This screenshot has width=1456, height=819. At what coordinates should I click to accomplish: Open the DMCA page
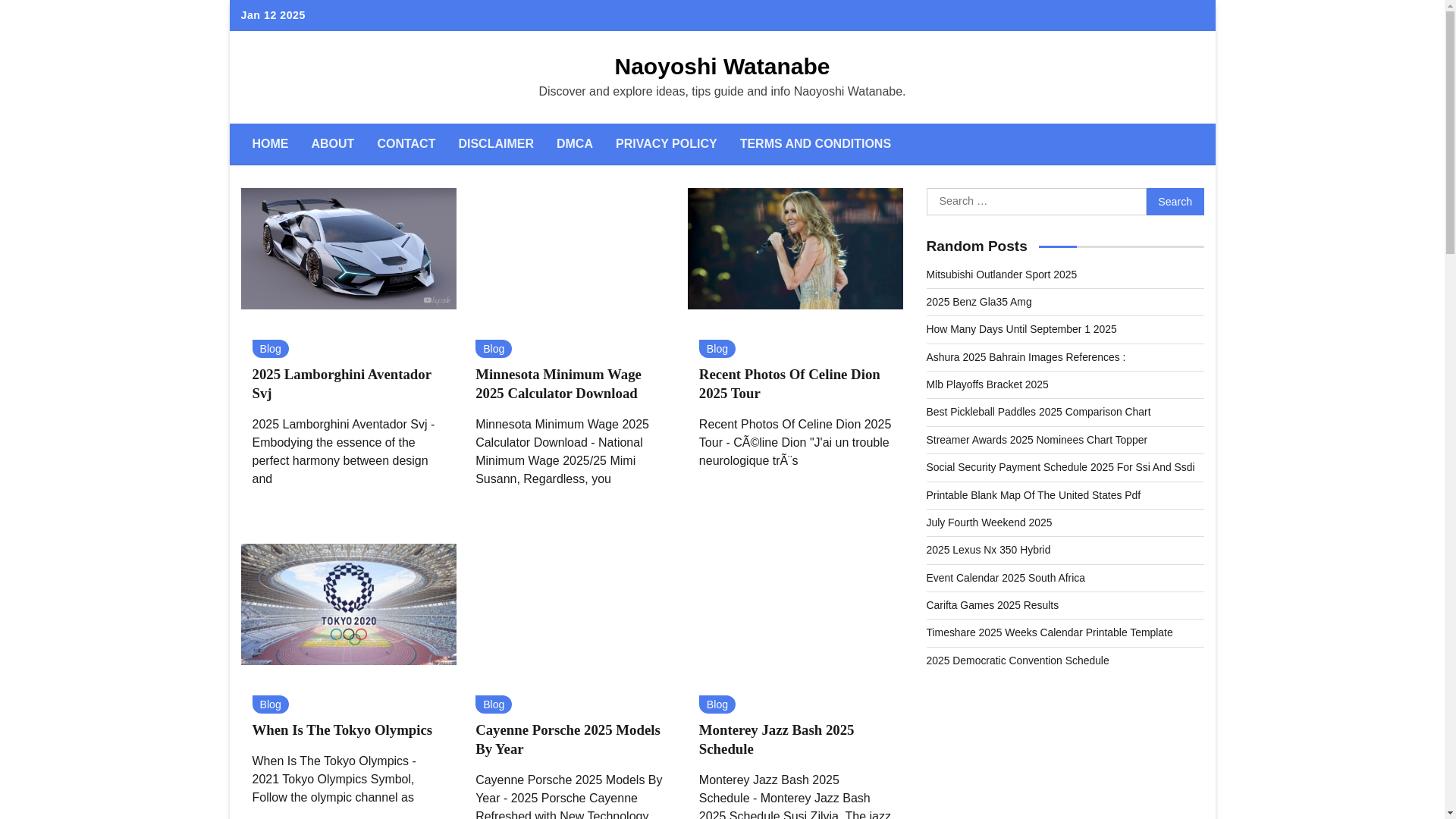574,144
